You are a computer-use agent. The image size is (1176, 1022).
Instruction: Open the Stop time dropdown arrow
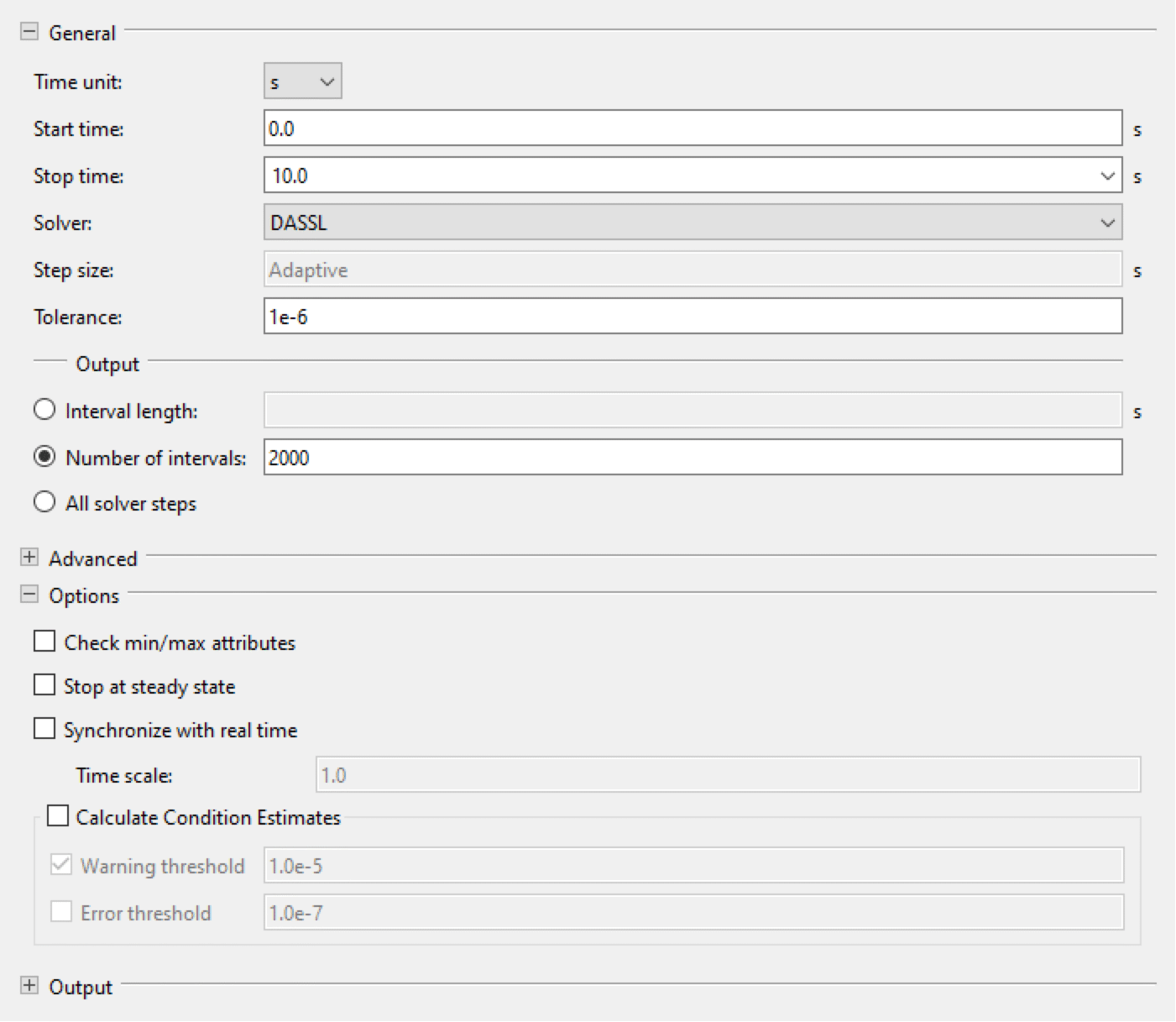pos(1107,176)
